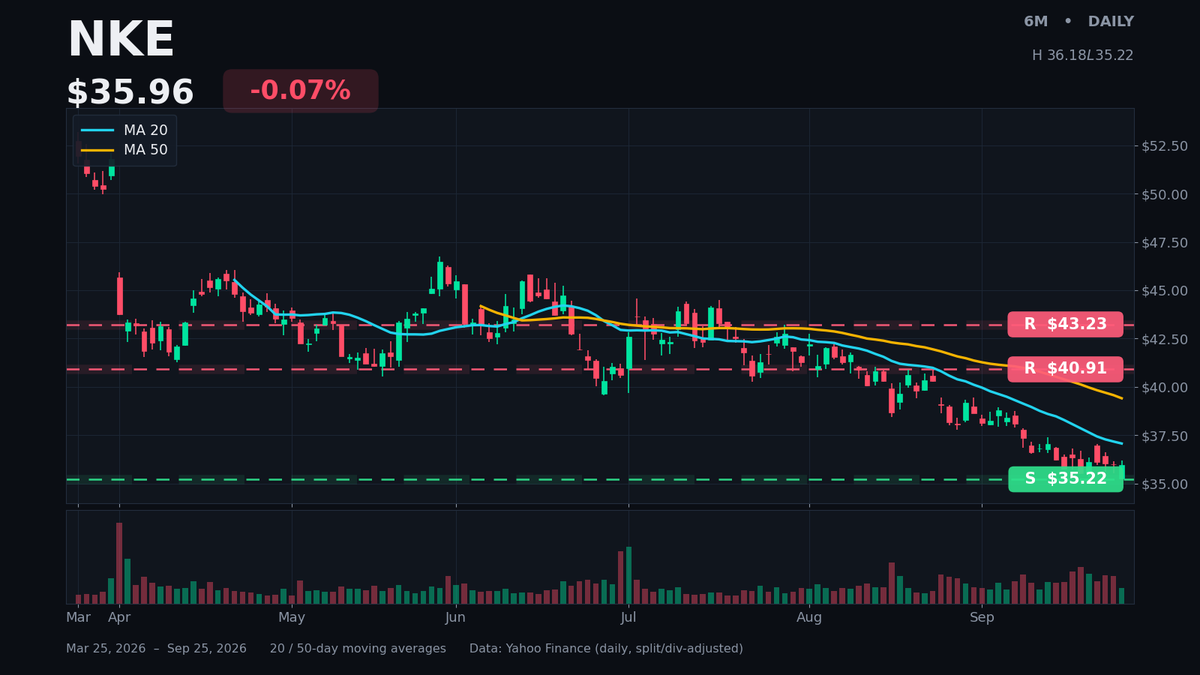Click the $42.50 price axis label

point(1164,340)
